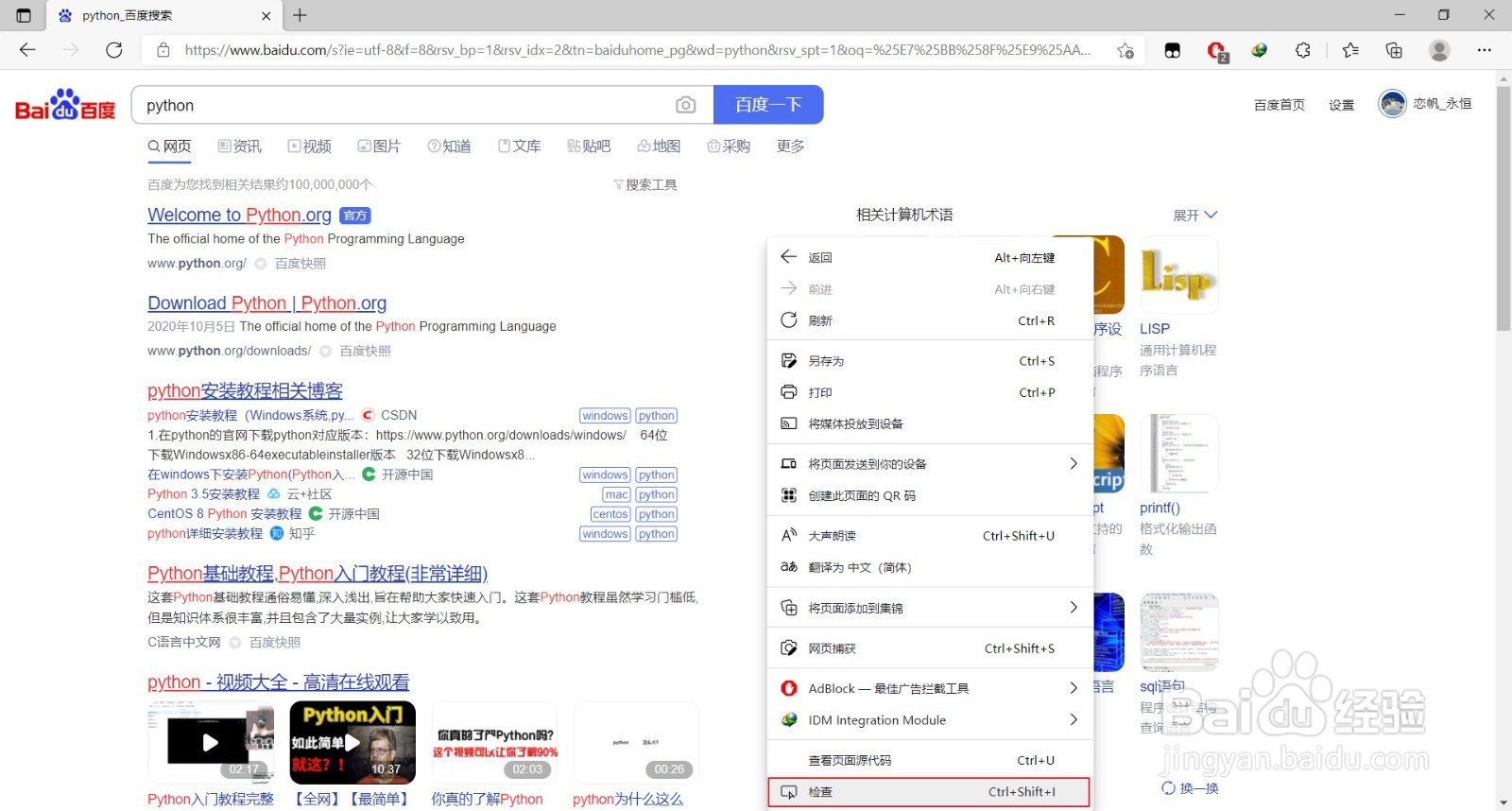The height and width of the screenshot is (811, 1512).
Task: Open the Edge settings and more menu
Action: 1485,50
